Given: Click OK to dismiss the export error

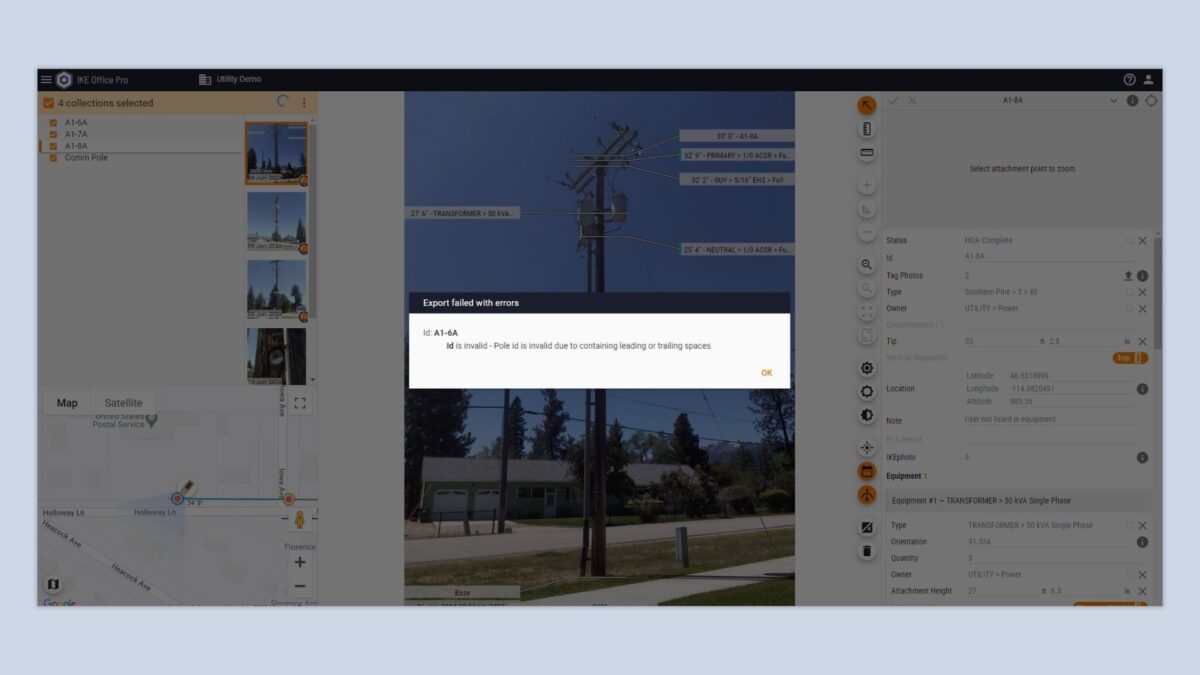Looking at the screenshot, I should click(x=766, y=373).
